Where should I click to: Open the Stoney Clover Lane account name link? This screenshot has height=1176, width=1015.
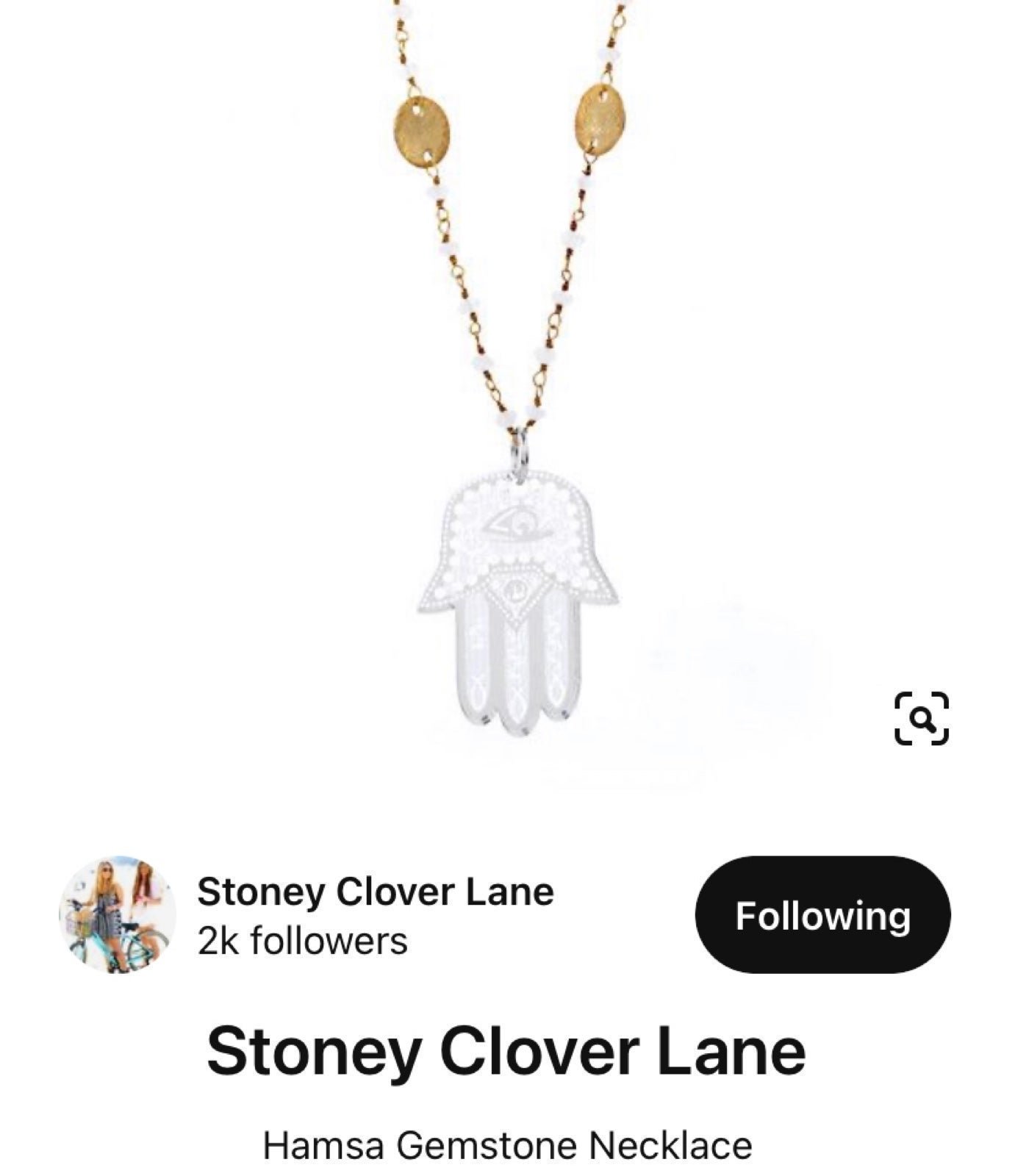click(375, 892)
